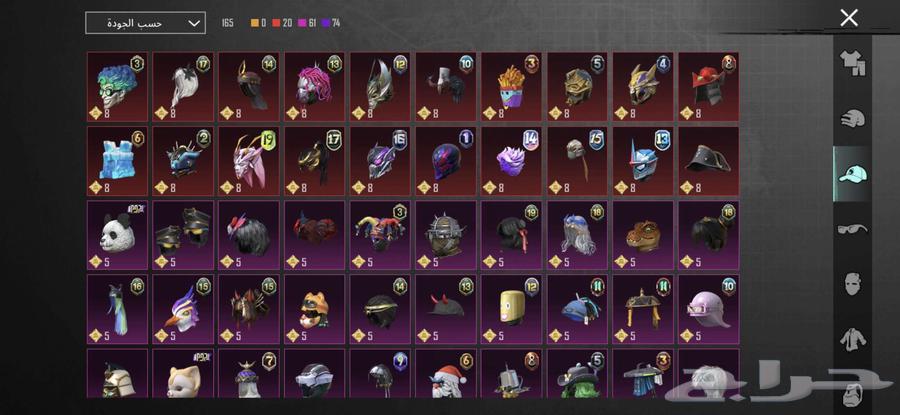Choose the french fries box hat
The height and width of the screenshot is (415, 900).
511,87
